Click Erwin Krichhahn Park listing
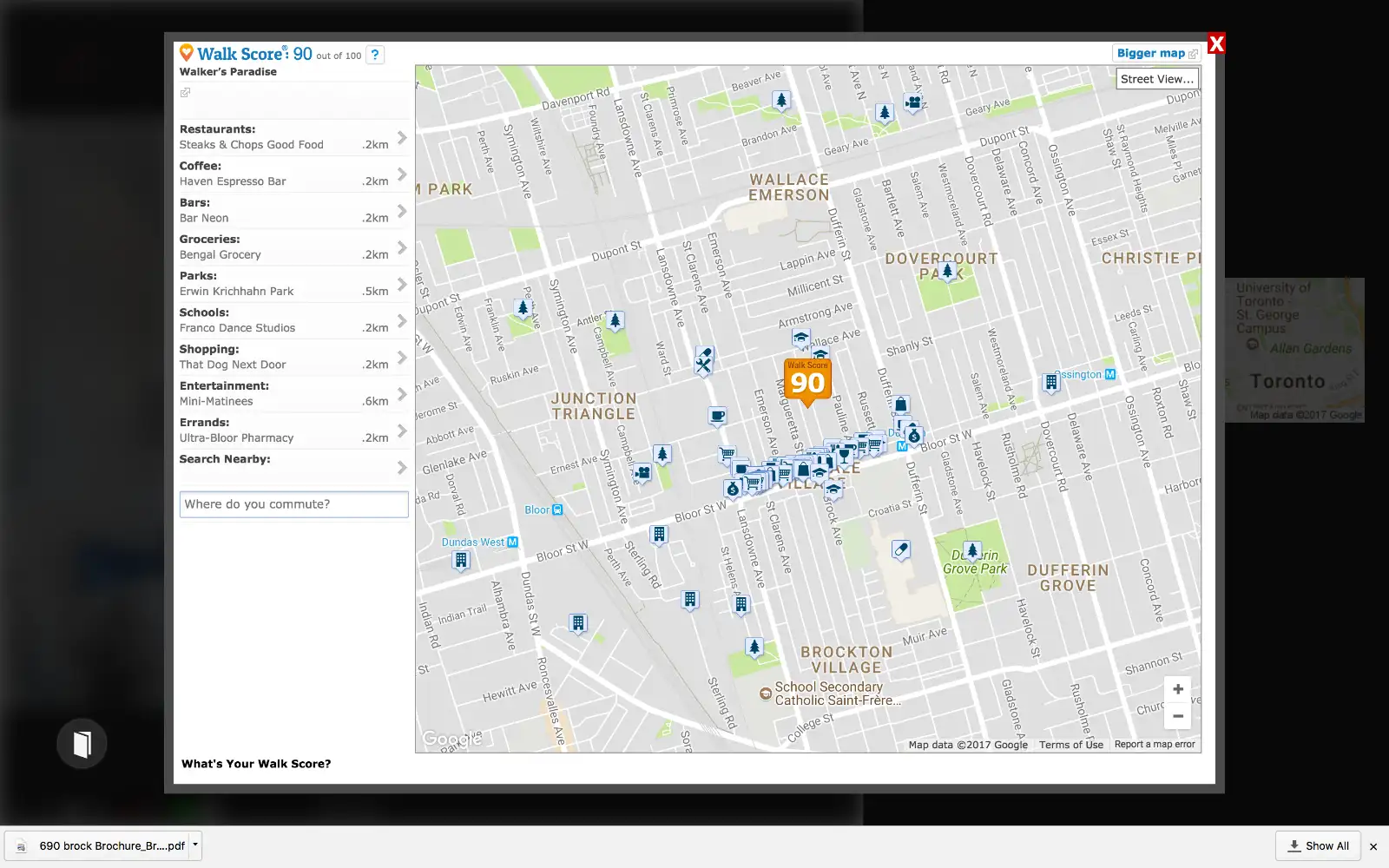This screenshot has width=1389, height=868. [236, 292]
